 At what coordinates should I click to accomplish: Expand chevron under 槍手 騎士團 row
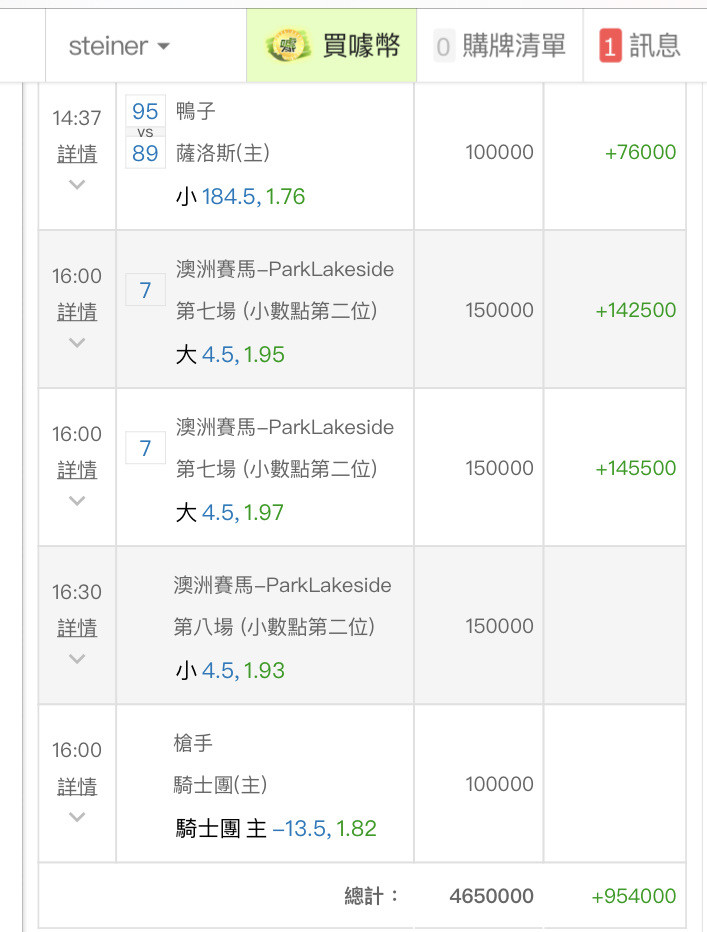click(x=77, y=817)
